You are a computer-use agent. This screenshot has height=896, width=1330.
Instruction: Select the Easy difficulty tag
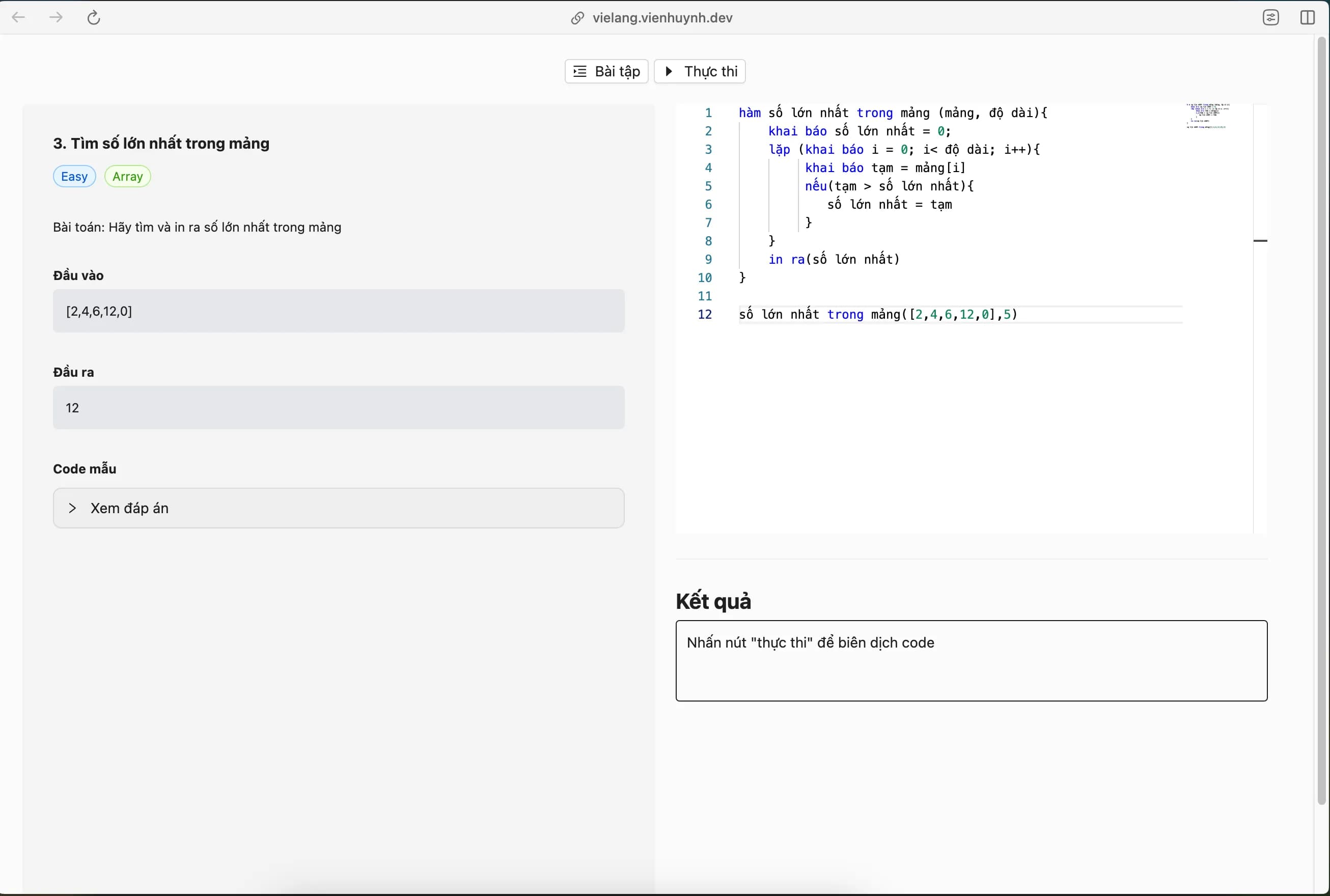(x=74, y=177)
